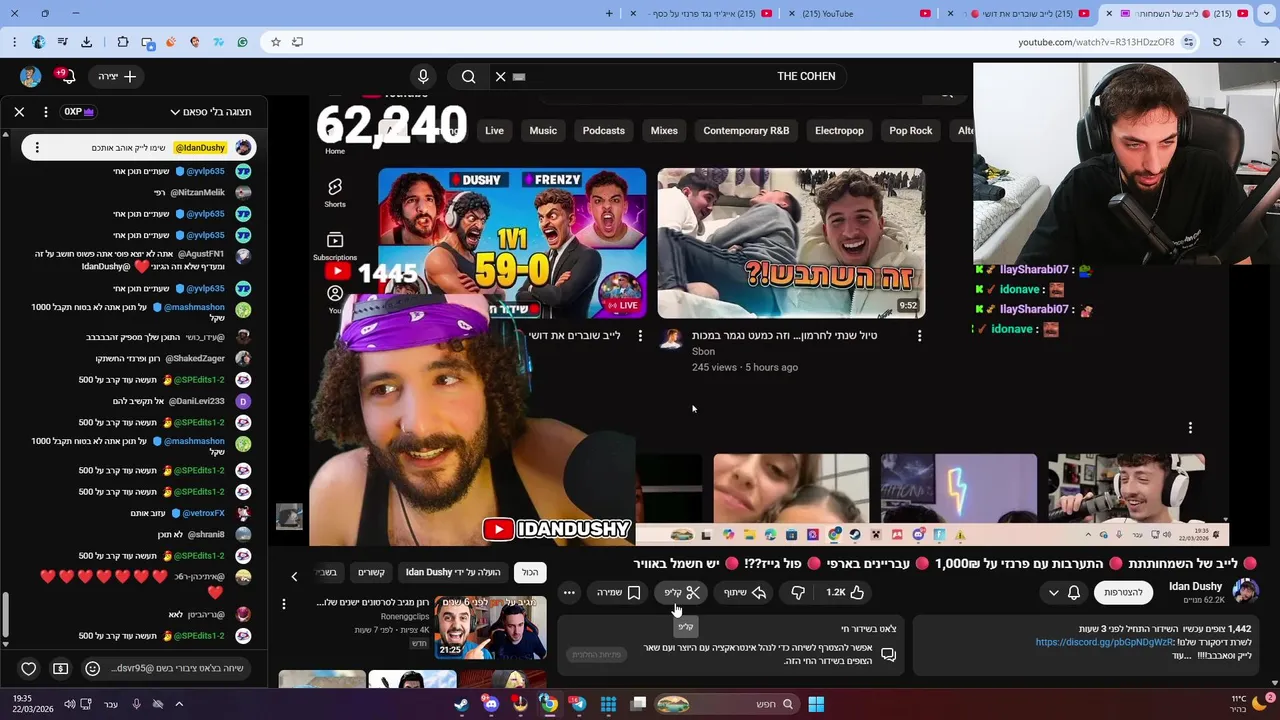Clear the YouTube search box with X
1280x720 pixels.
[x=501, y=76]
